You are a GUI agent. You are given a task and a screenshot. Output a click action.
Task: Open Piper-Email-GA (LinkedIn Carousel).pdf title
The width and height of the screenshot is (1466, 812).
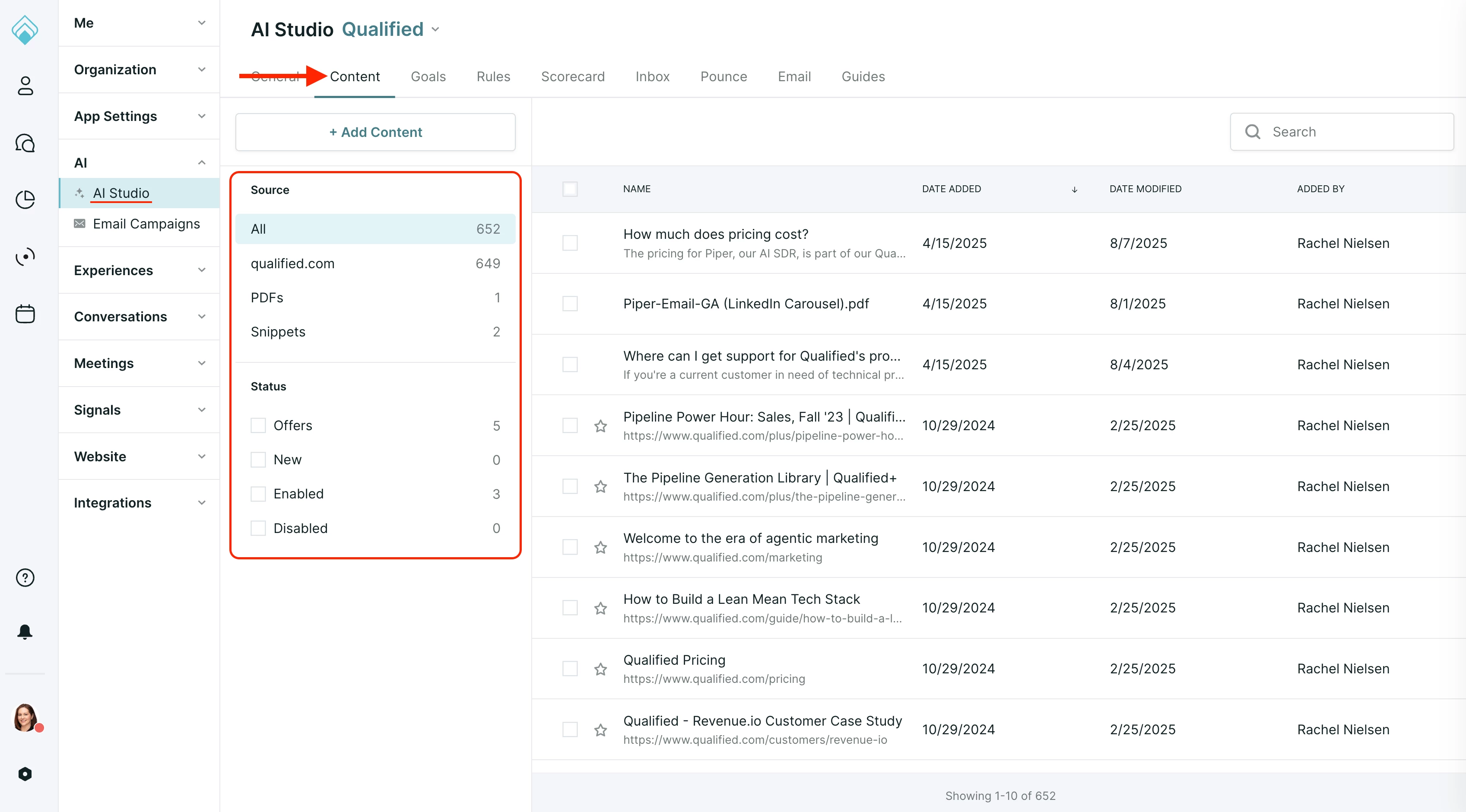746,304
